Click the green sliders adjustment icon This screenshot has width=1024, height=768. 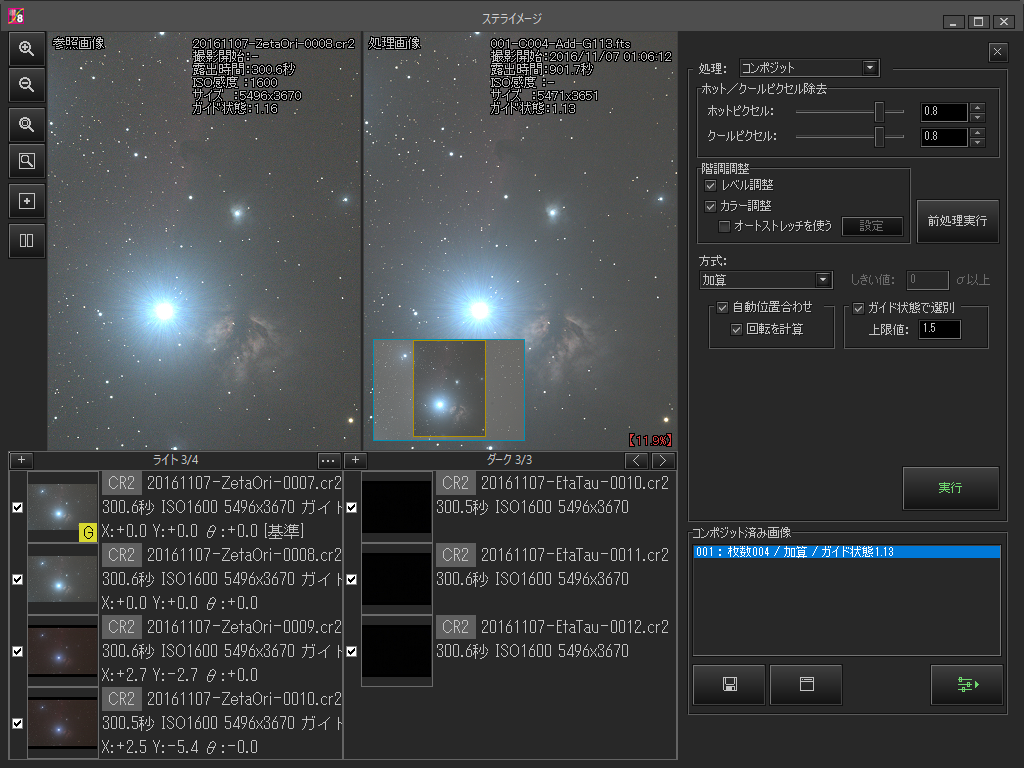click(967, 685)
